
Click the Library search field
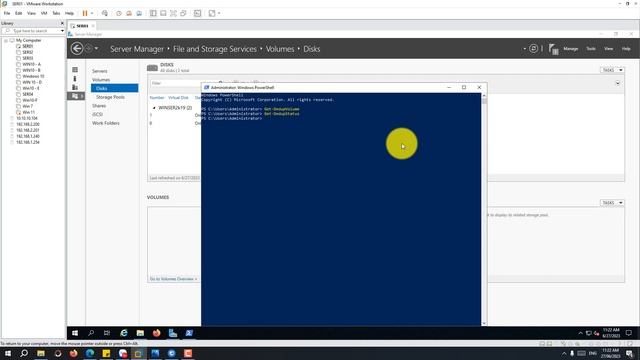(31, 31)
